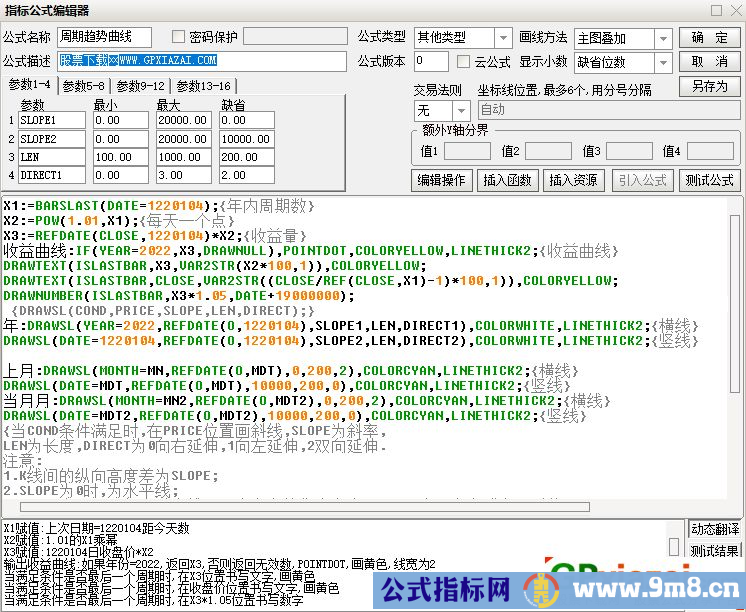Switch to the 参数13-16 tab
The image size is (746, 612).
[x=203, y=86]
